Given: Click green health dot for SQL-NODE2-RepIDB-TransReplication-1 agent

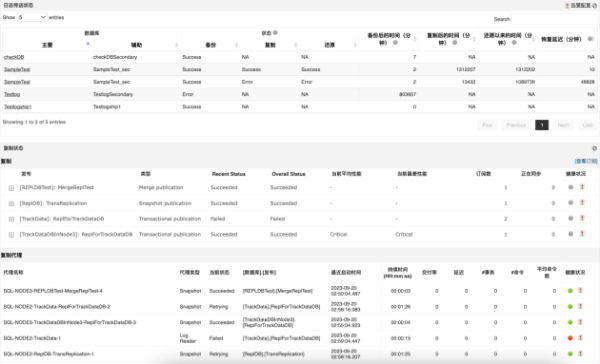Looking at the screenshot, I should pos(570,354).
